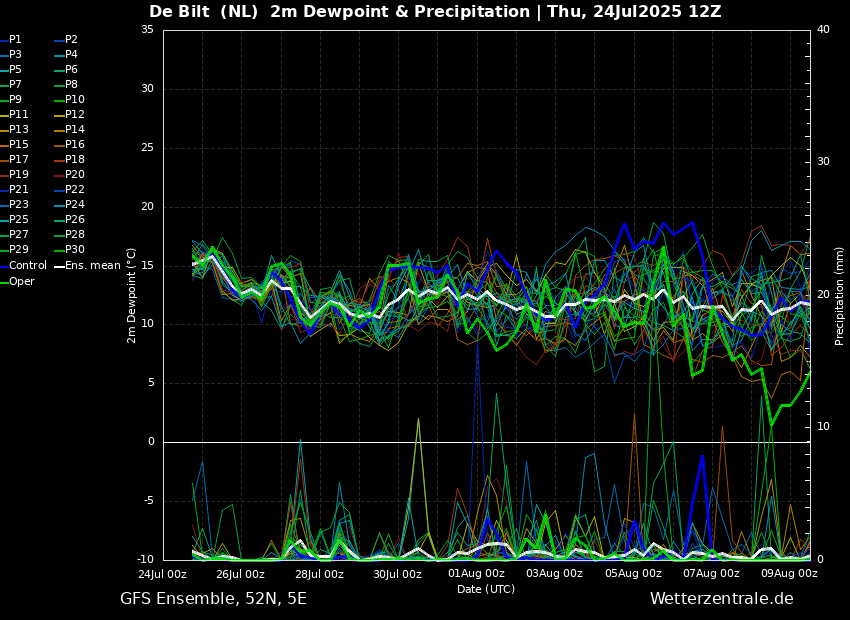Select the Ens. mean legend entry
Viewport: 850px width, 620px height.
pos(93,265)
